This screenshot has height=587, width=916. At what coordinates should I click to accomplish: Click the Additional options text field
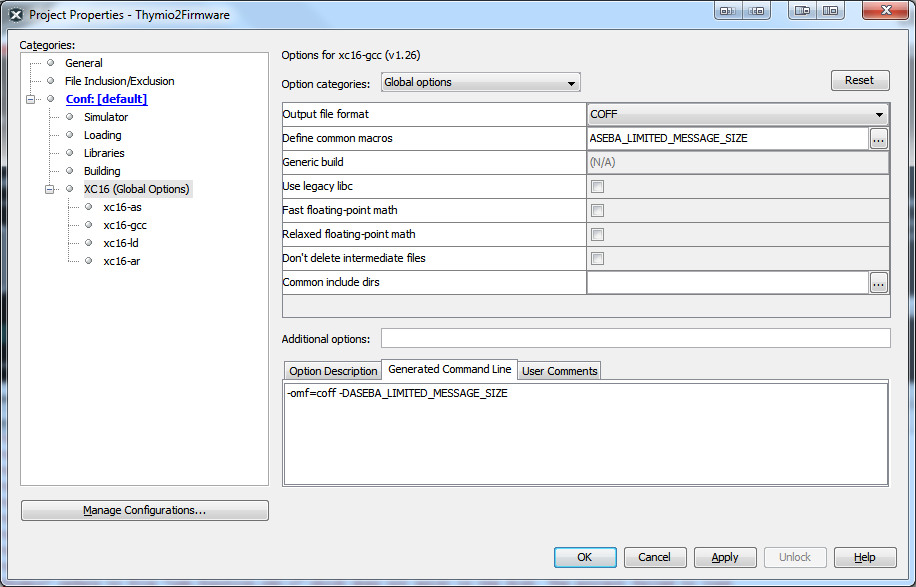click(636, 338)
